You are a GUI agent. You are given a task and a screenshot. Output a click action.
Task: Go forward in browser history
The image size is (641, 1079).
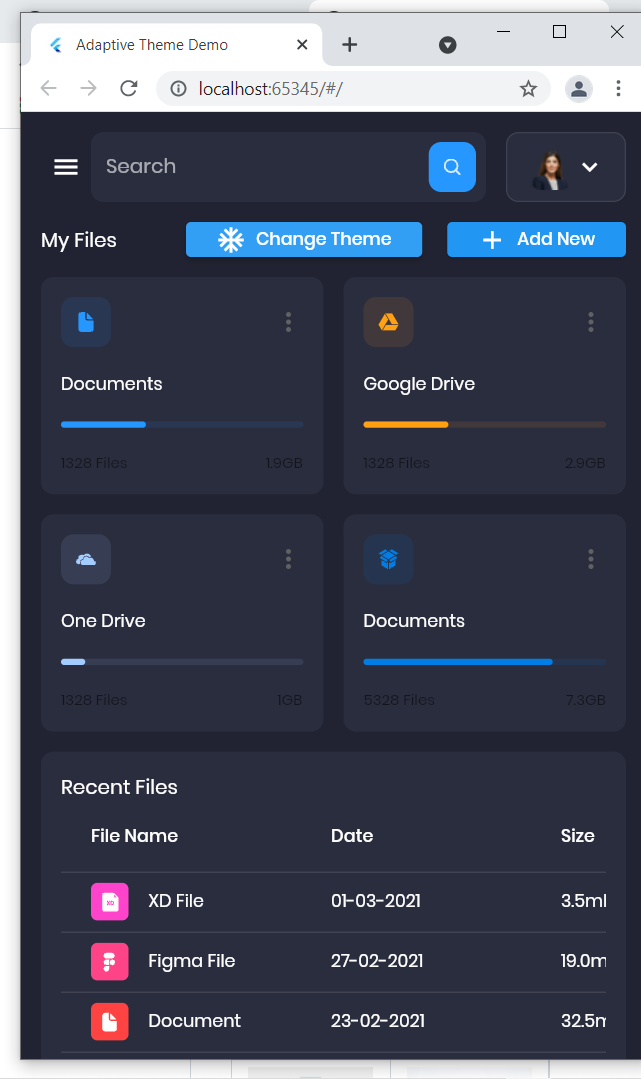pyautogui.click(x=88, y=88)
